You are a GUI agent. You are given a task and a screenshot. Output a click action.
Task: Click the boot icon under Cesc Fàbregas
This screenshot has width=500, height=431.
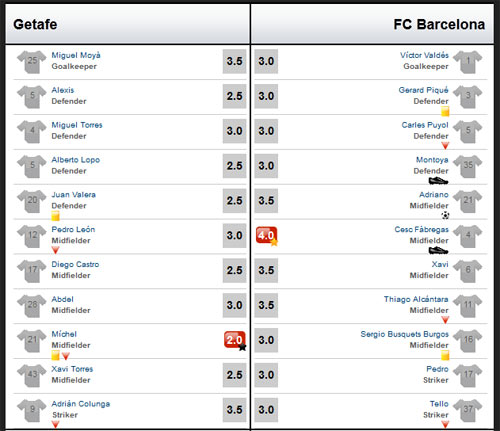(438, 250)
